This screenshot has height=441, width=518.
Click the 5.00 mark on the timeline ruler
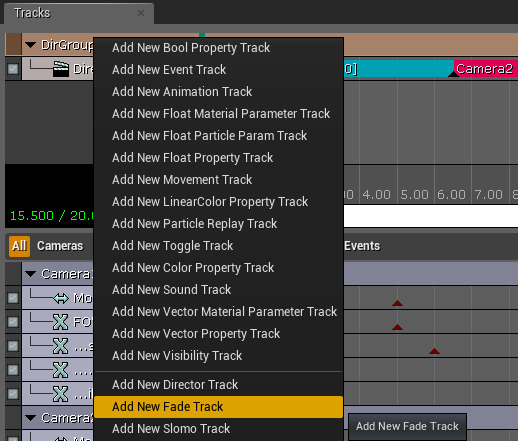coord(414,194)
